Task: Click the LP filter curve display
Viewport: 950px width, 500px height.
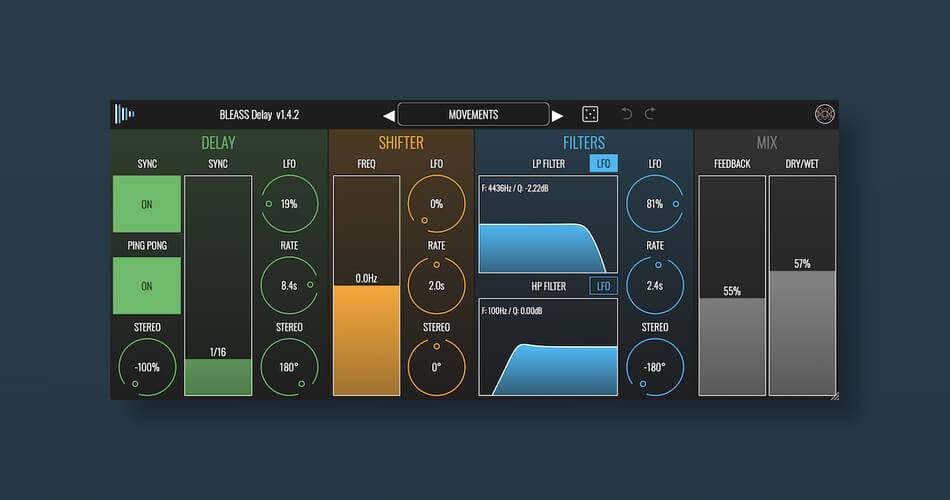Action: pos(548,224)
